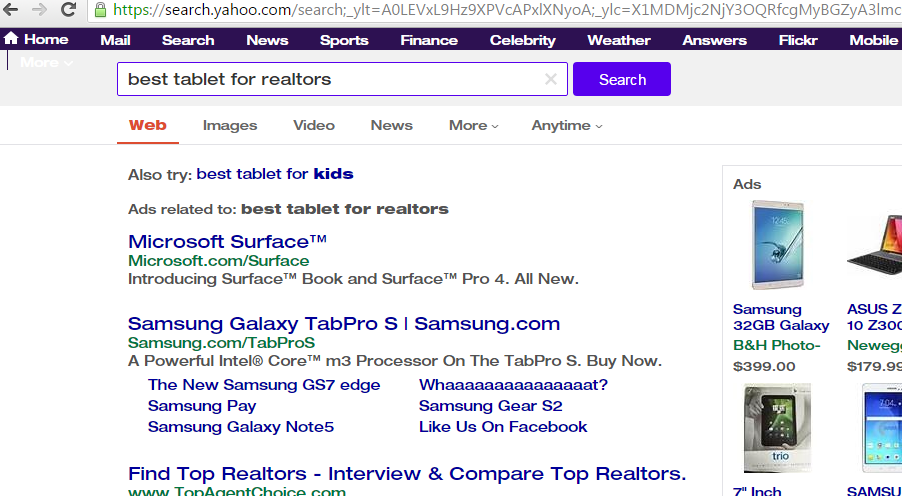Image resolution: width=902 pixels, height=496 pixels.
Task: Open Find Top Realtors ad title
Action: coord(407,474)
